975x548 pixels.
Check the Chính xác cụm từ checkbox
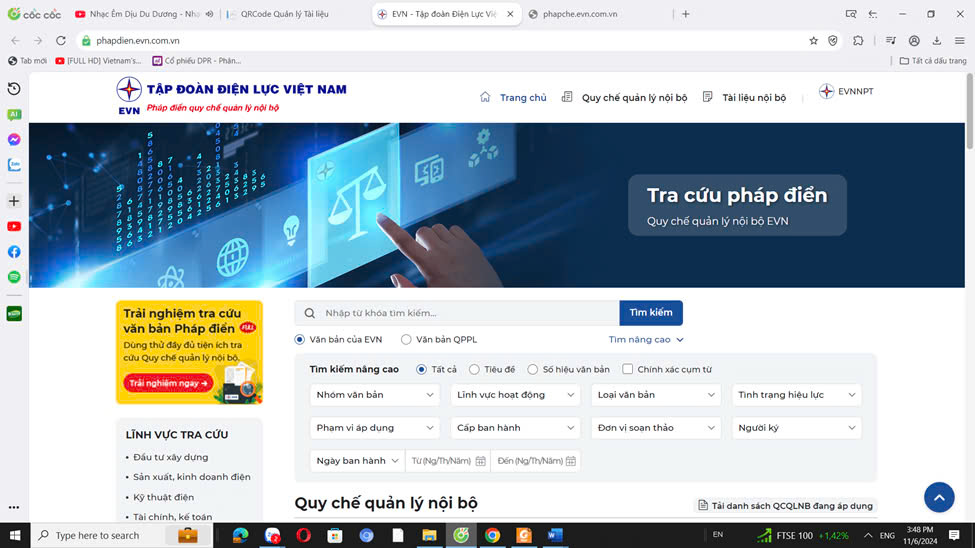627,369
